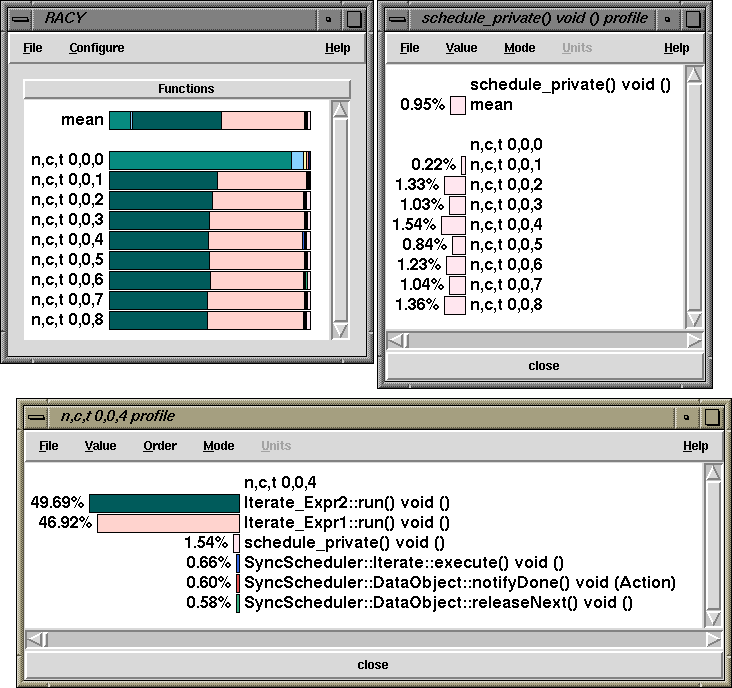Viewport: 732px width, 688px height.
Task: Click left arrow of n,c,t 0,0,4 horizontal scrollbar
Action: pos(34,639)
